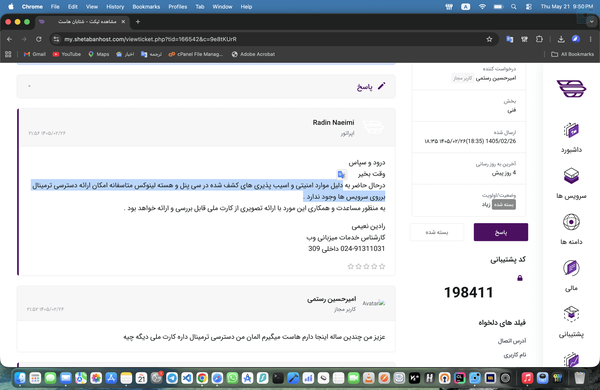600x390 pixels.
Task: Open the File menu
Action: pos(55,7)
